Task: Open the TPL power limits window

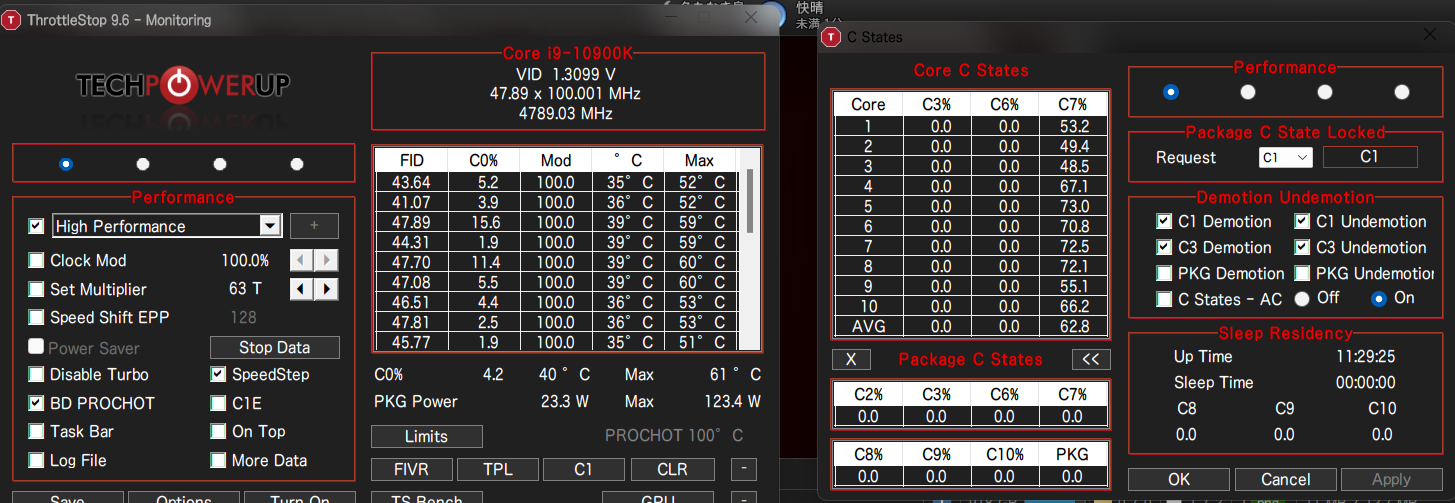Action: (x=497, y=470)
